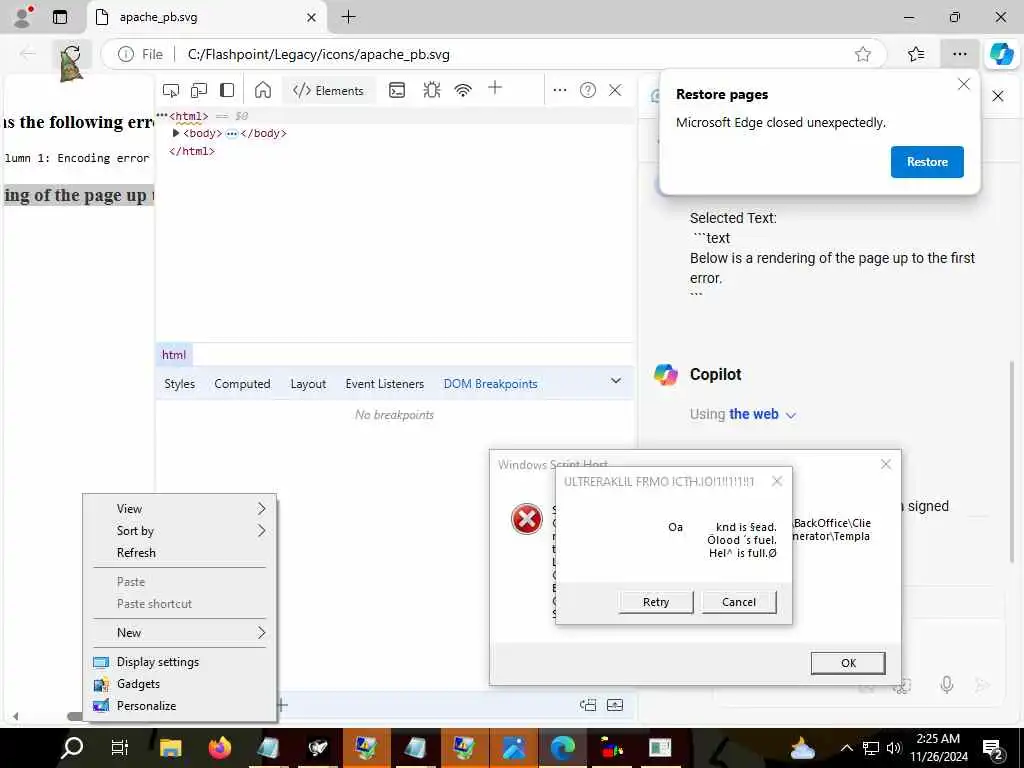Close the DevTools panel
The image size is (1024, 768).
click(615, 90)
